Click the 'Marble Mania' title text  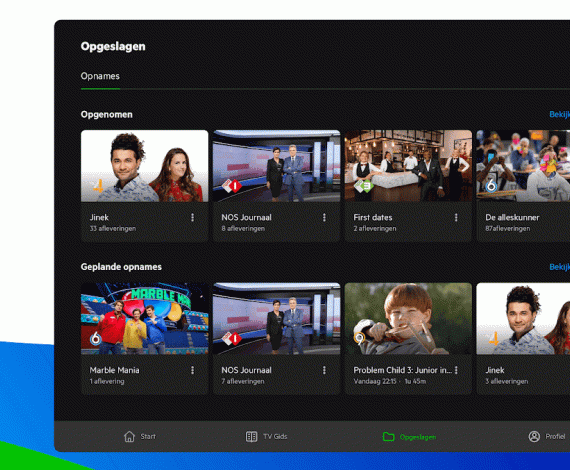[x=114, y=370]
